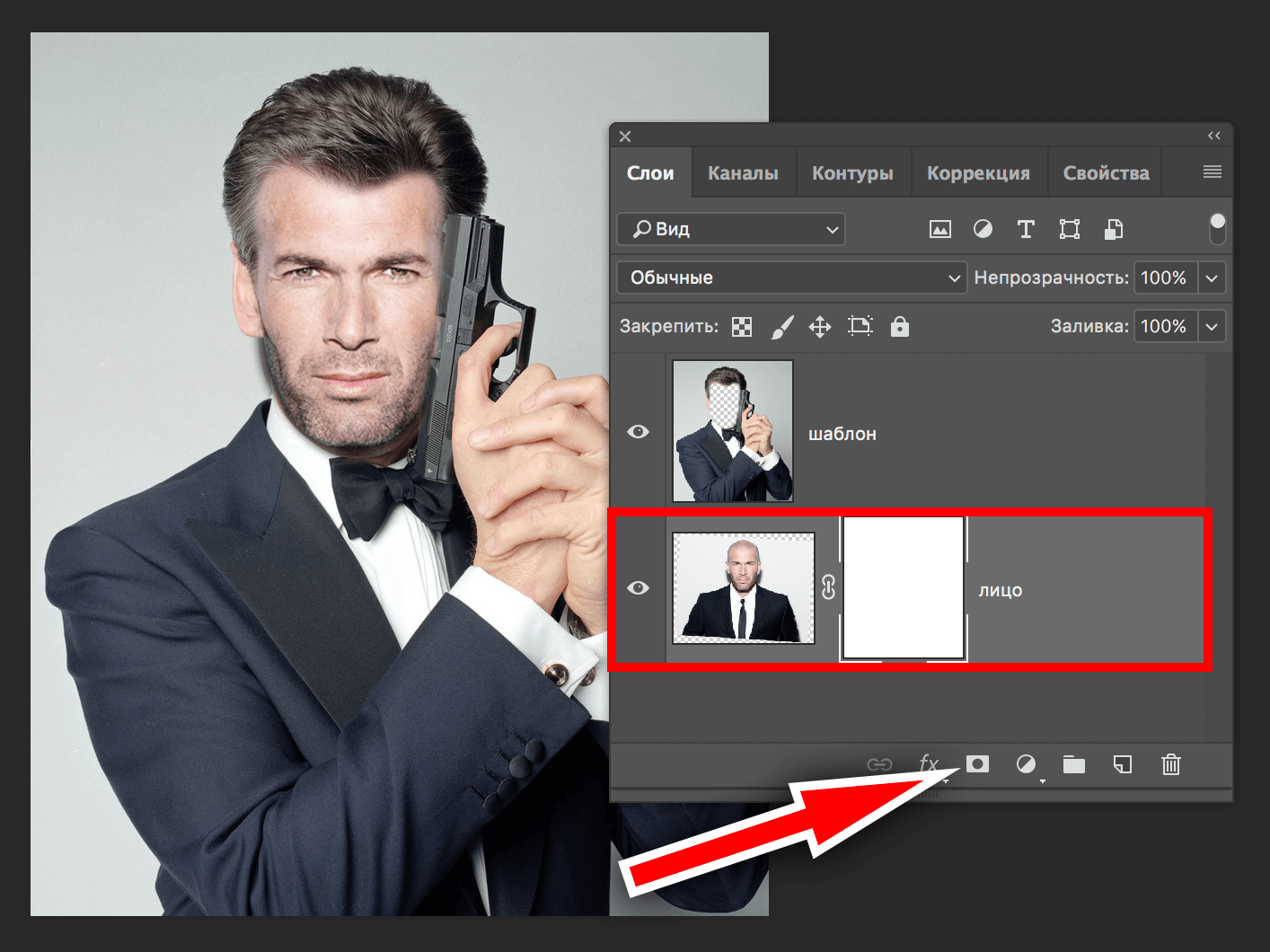1270x952 pixels.
Task: Open the panel menu of Слои
Action: tap(1212, 172)
